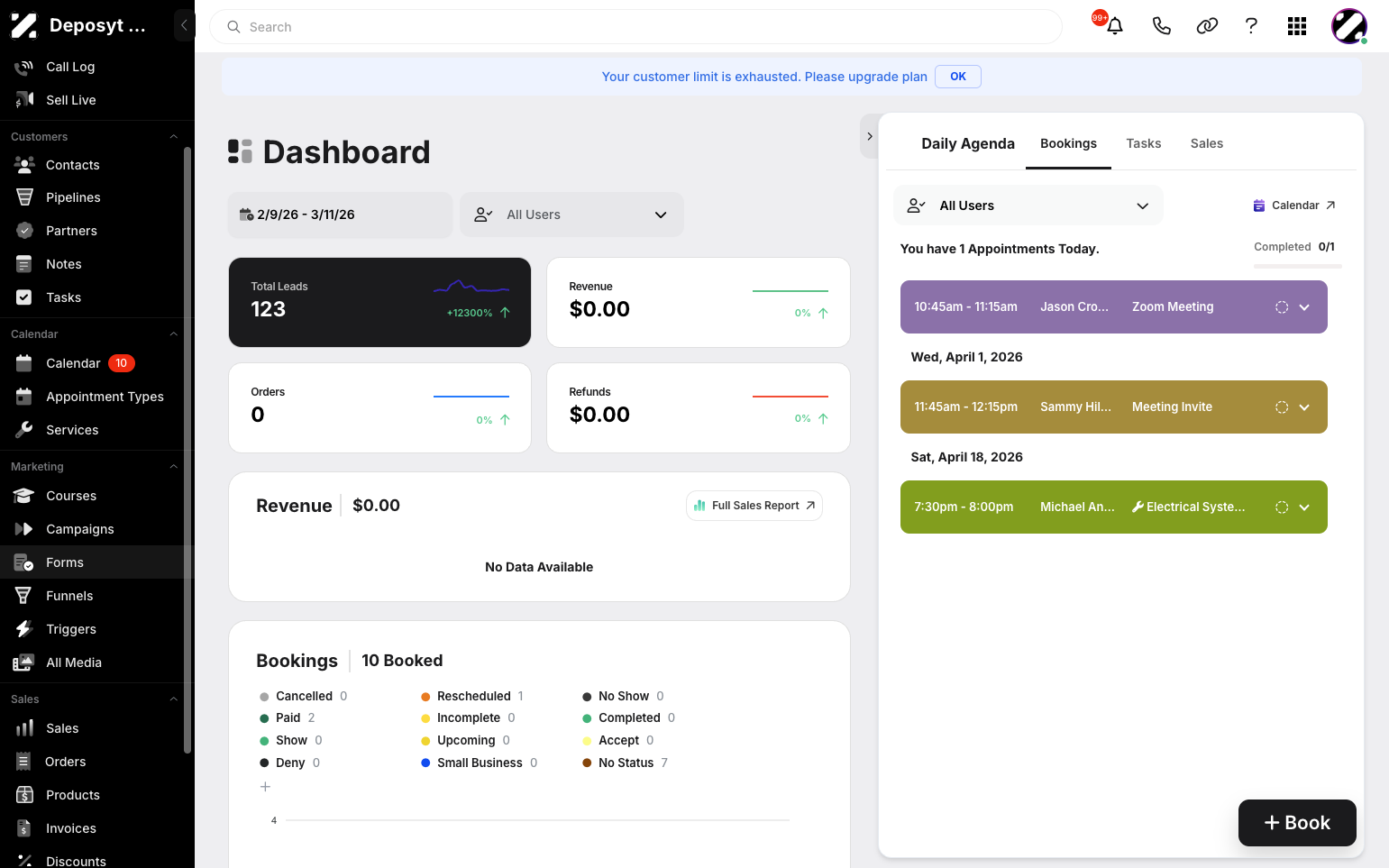Image resolution: width=1389 pixels, height=868 pixels.
Task: Open Forms in the sidebar menu
Action: (x=97, y=562)
